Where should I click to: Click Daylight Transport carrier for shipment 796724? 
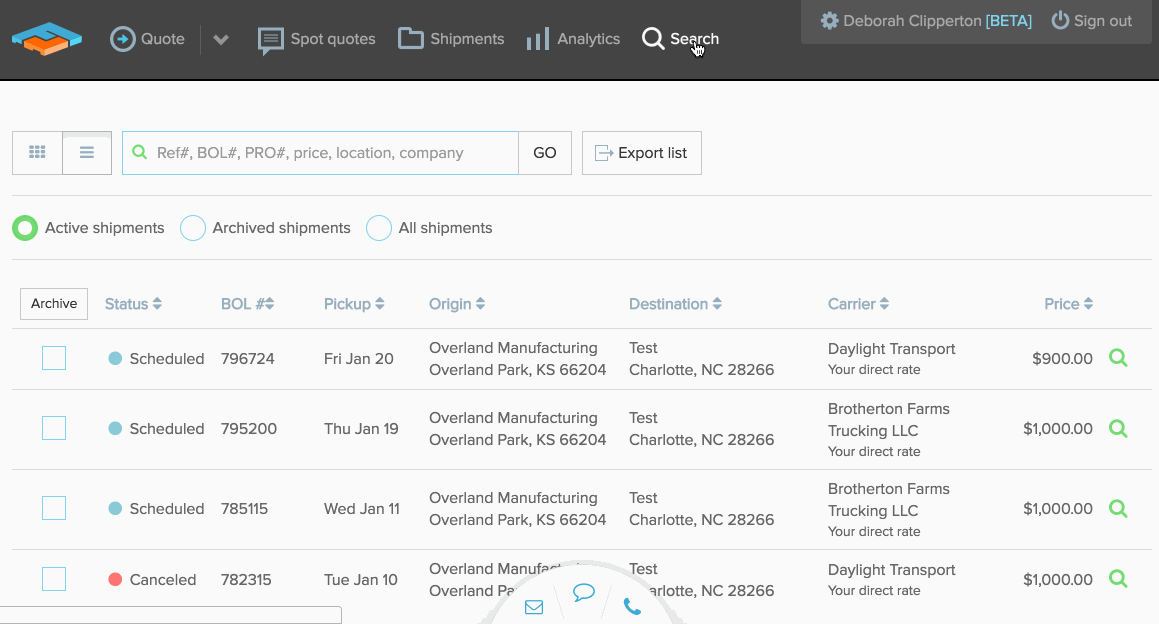891,349
